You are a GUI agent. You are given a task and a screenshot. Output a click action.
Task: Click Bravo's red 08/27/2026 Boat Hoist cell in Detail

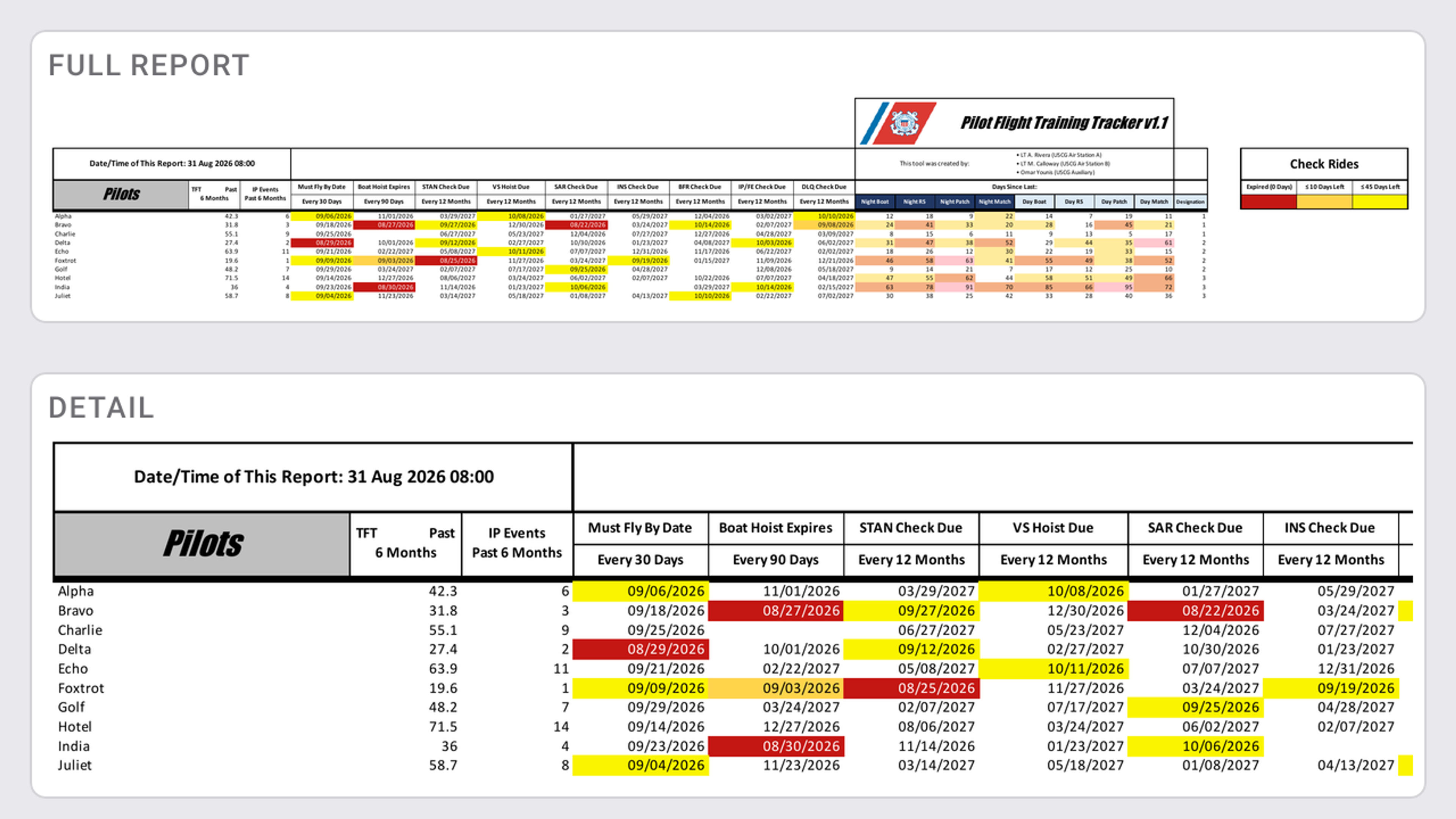pyautogui.click(x=775, y=610)
